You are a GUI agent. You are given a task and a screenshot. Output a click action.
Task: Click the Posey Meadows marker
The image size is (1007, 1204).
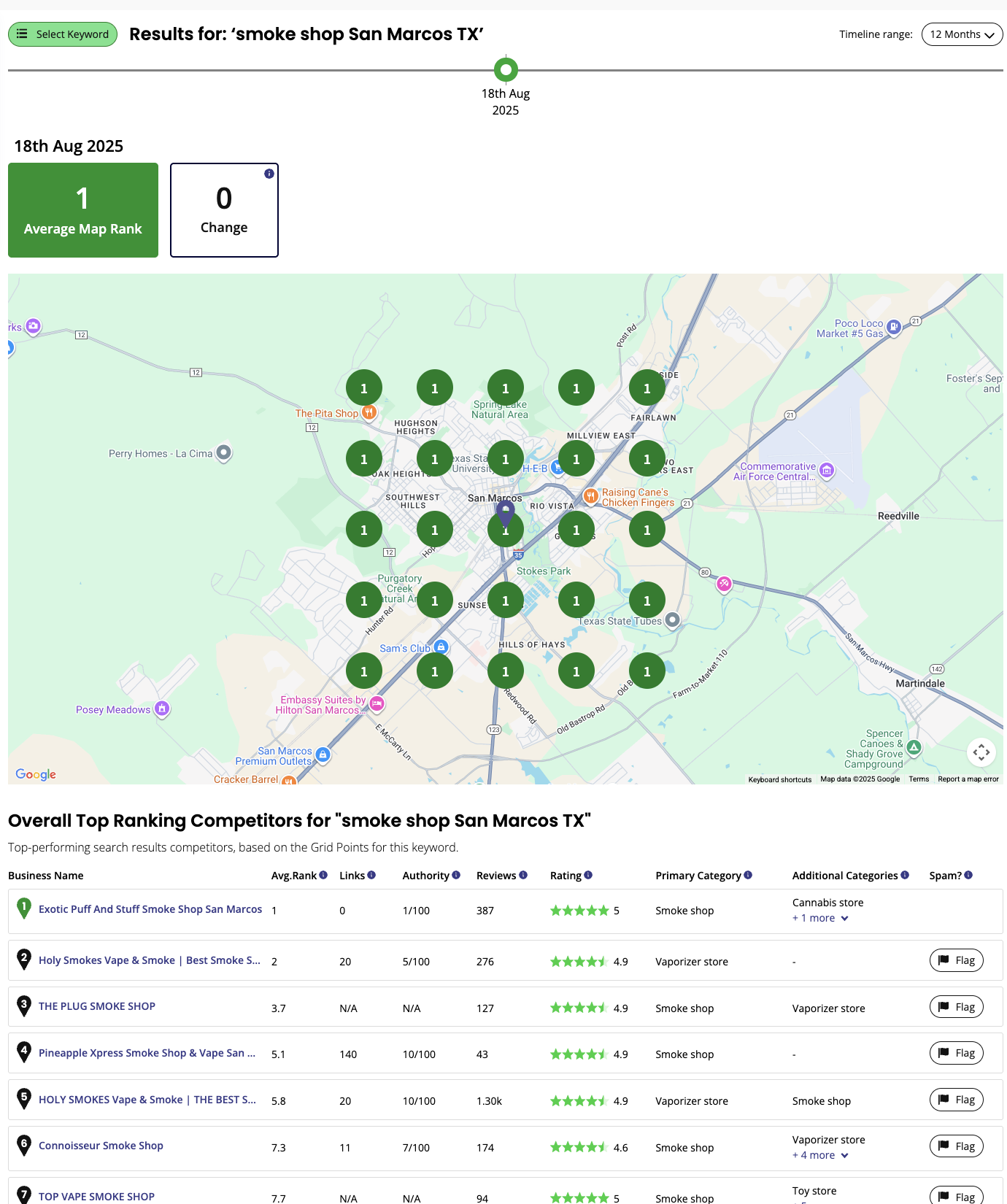point(162,709)
